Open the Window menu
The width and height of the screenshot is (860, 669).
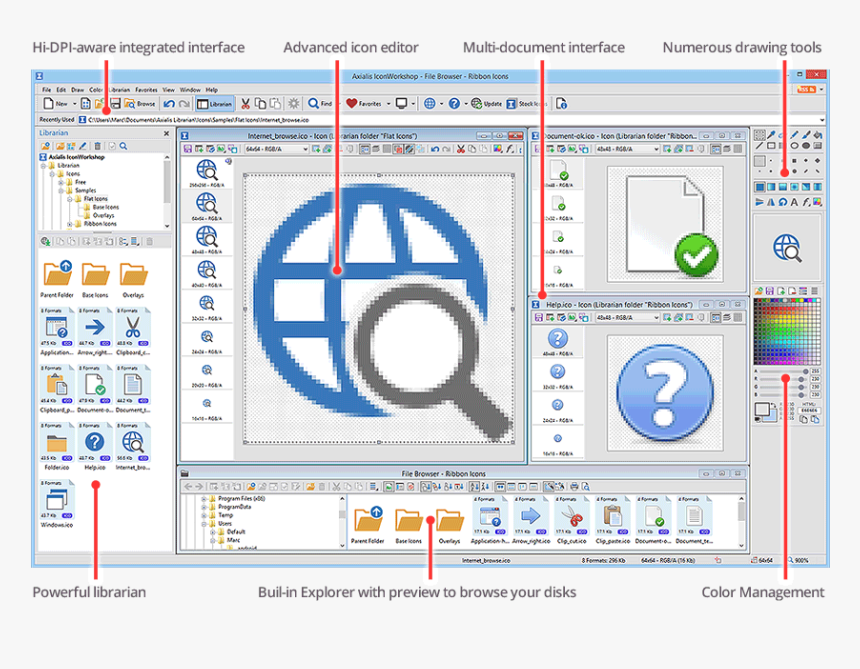click(x=190, y=90)
